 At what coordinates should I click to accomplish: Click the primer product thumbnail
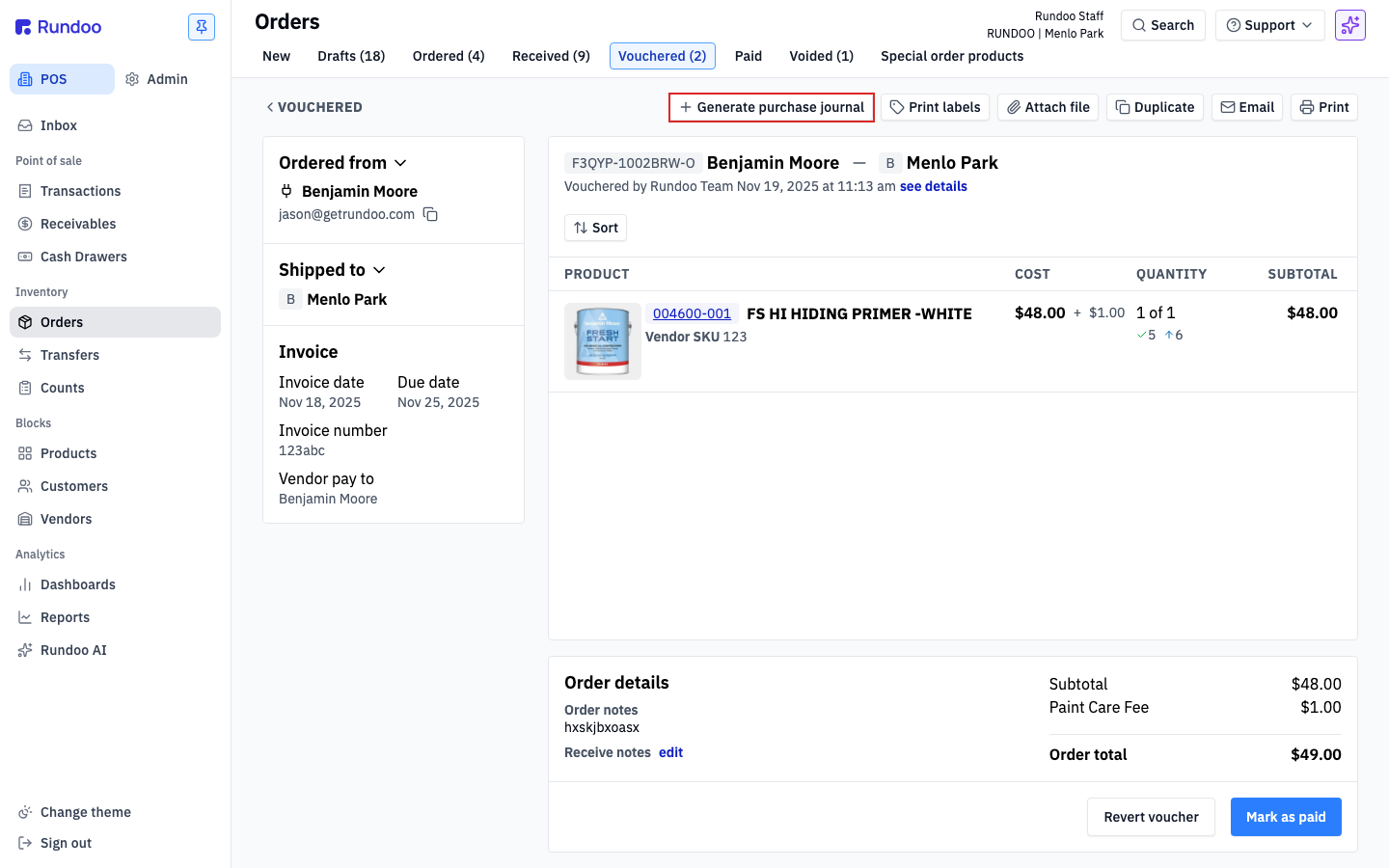603,341
